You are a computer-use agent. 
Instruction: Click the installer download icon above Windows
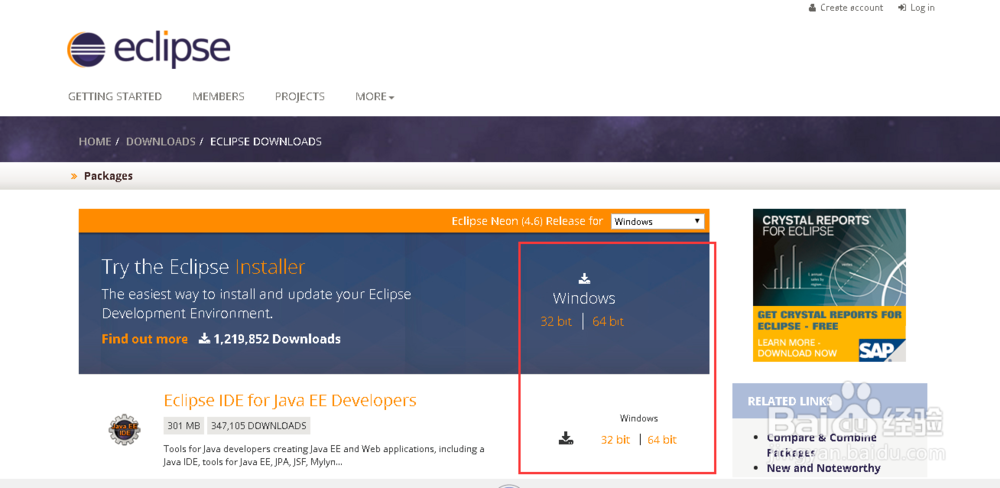click(584, 278)
